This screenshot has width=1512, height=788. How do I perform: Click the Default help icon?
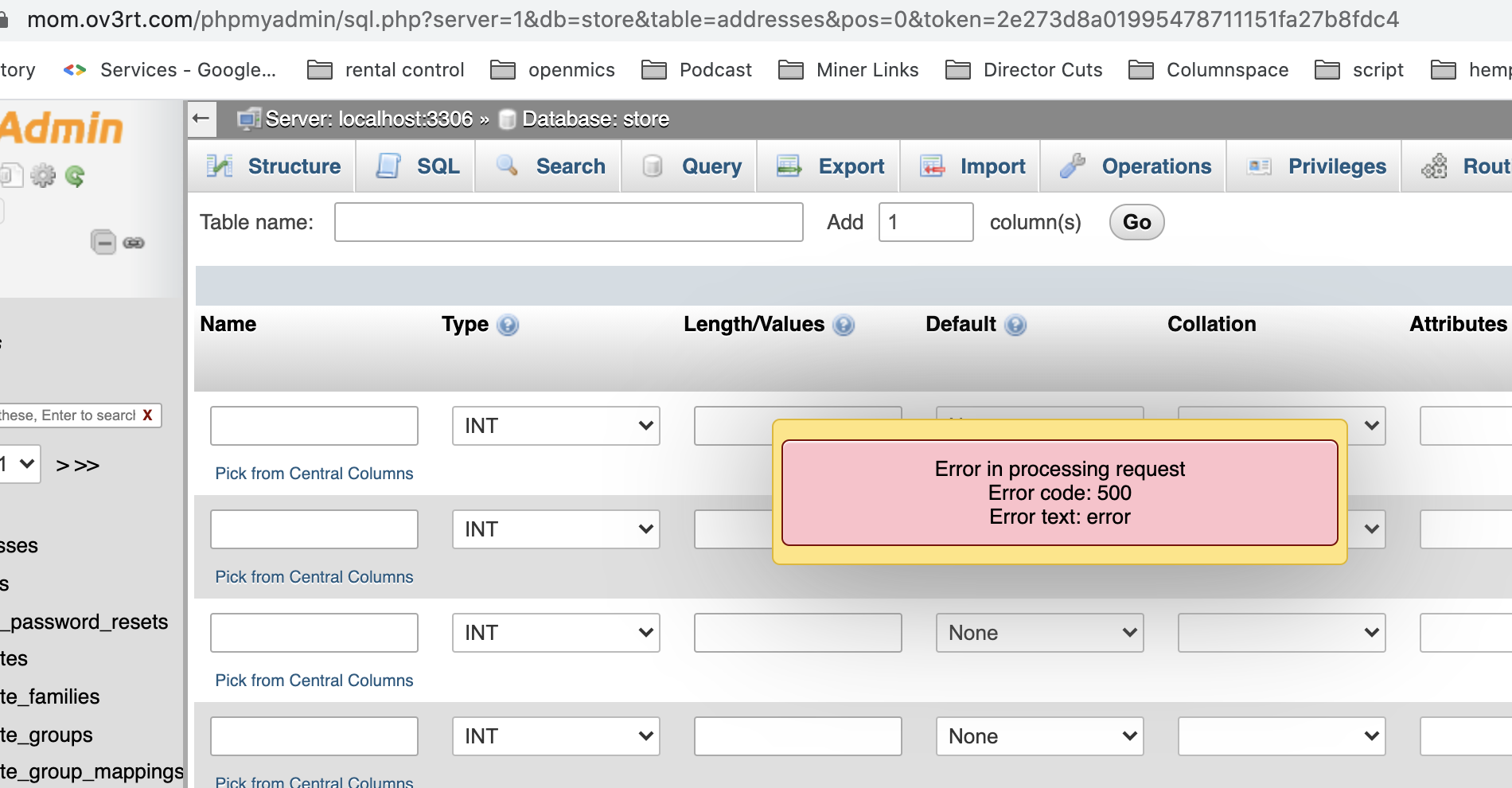pyautogui.click(x=1015, y=325)
